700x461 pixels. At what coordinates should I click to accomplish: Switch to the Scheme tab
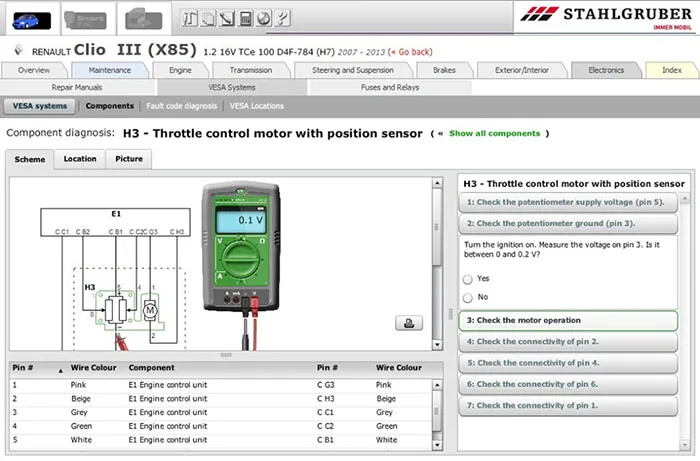click(x=29, y=160)
